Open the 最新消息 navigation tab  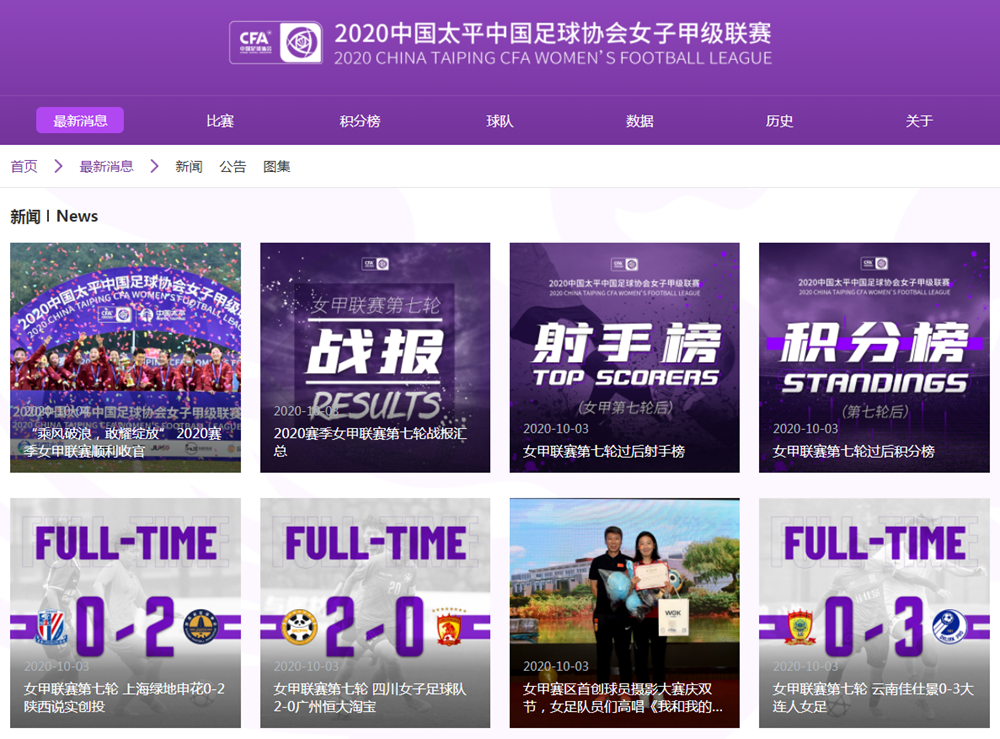(x=80, y=121)
